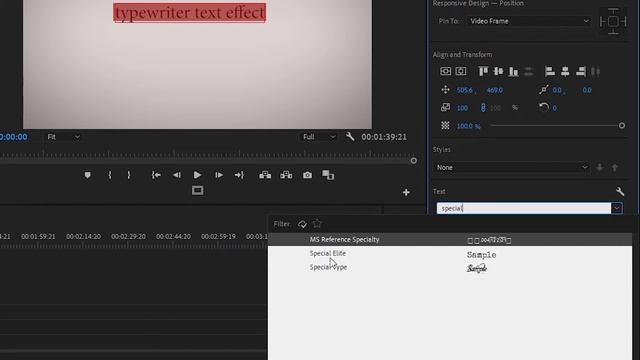Screen dimensions: 640x360
Task: Click the Lift button
Action: [x=265, y=175]
